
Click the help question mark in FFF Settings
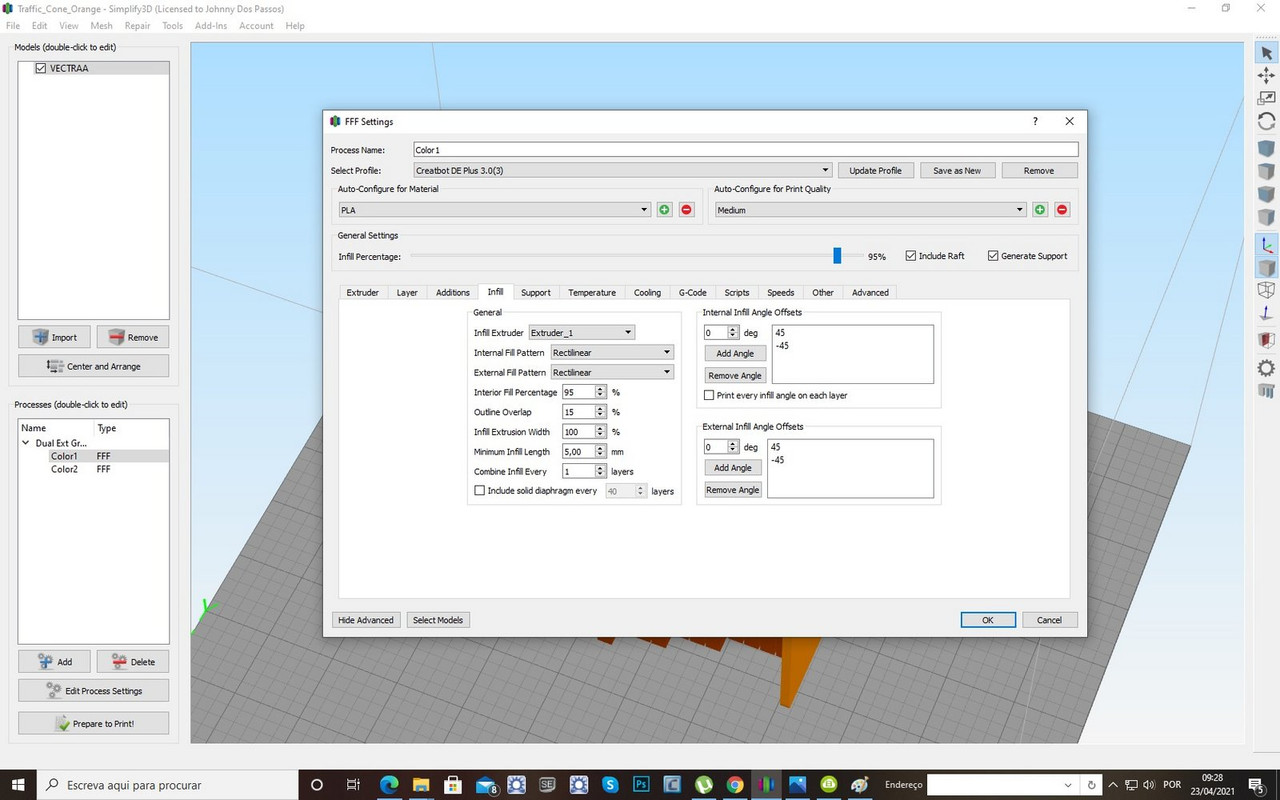click(x=1035, y=121)
